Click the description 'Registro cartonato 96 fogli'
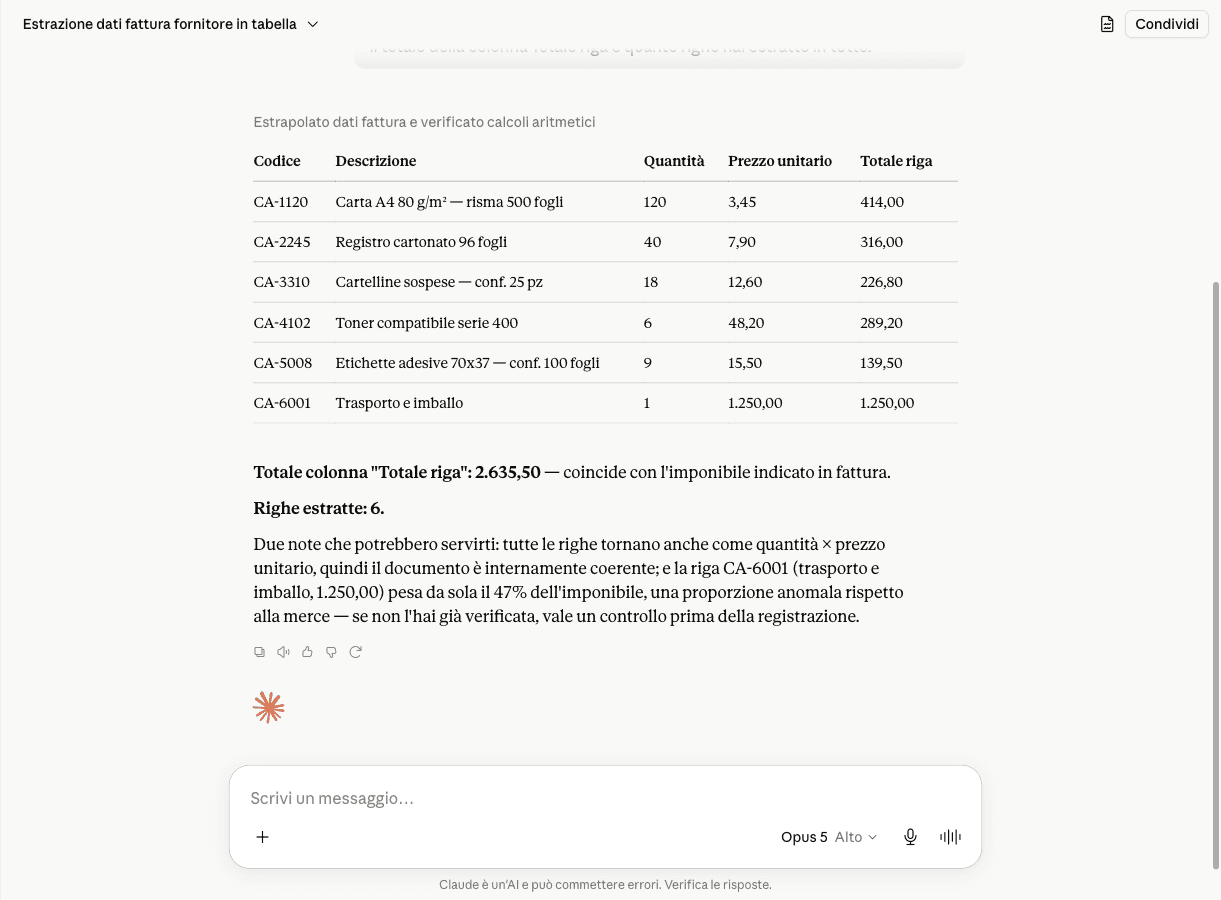The image size is (1221, 900). coord(421,242)
